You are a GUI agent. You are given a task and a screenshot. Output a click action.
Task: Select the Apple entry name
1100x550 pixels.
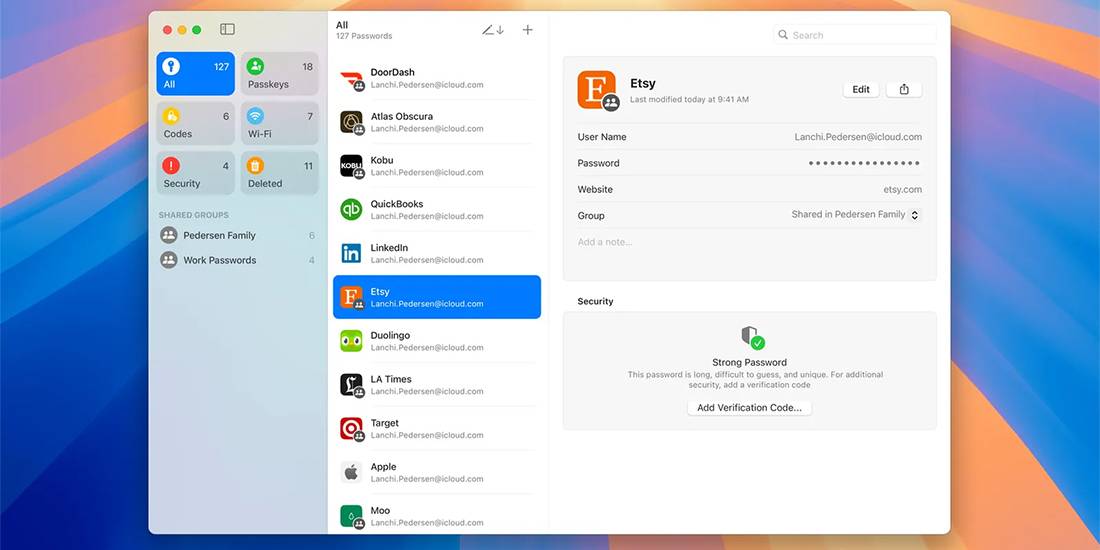383,467
